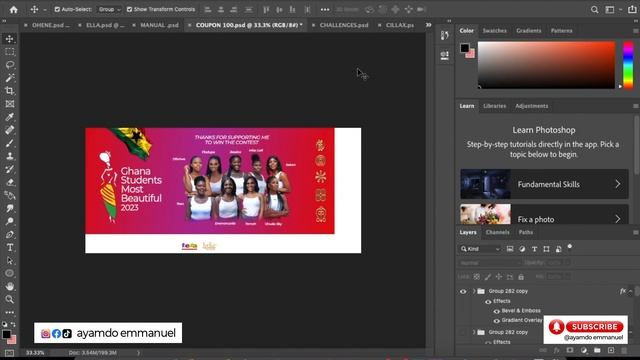
Task: Filter layers by type (T) icon
Action: pos(534,249)
